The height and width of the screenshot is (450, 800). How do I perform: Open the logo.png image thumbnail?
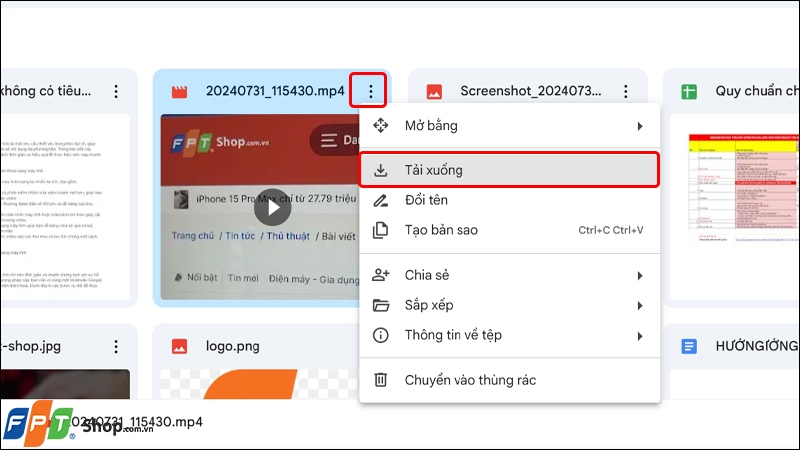[x=259, y=384]
